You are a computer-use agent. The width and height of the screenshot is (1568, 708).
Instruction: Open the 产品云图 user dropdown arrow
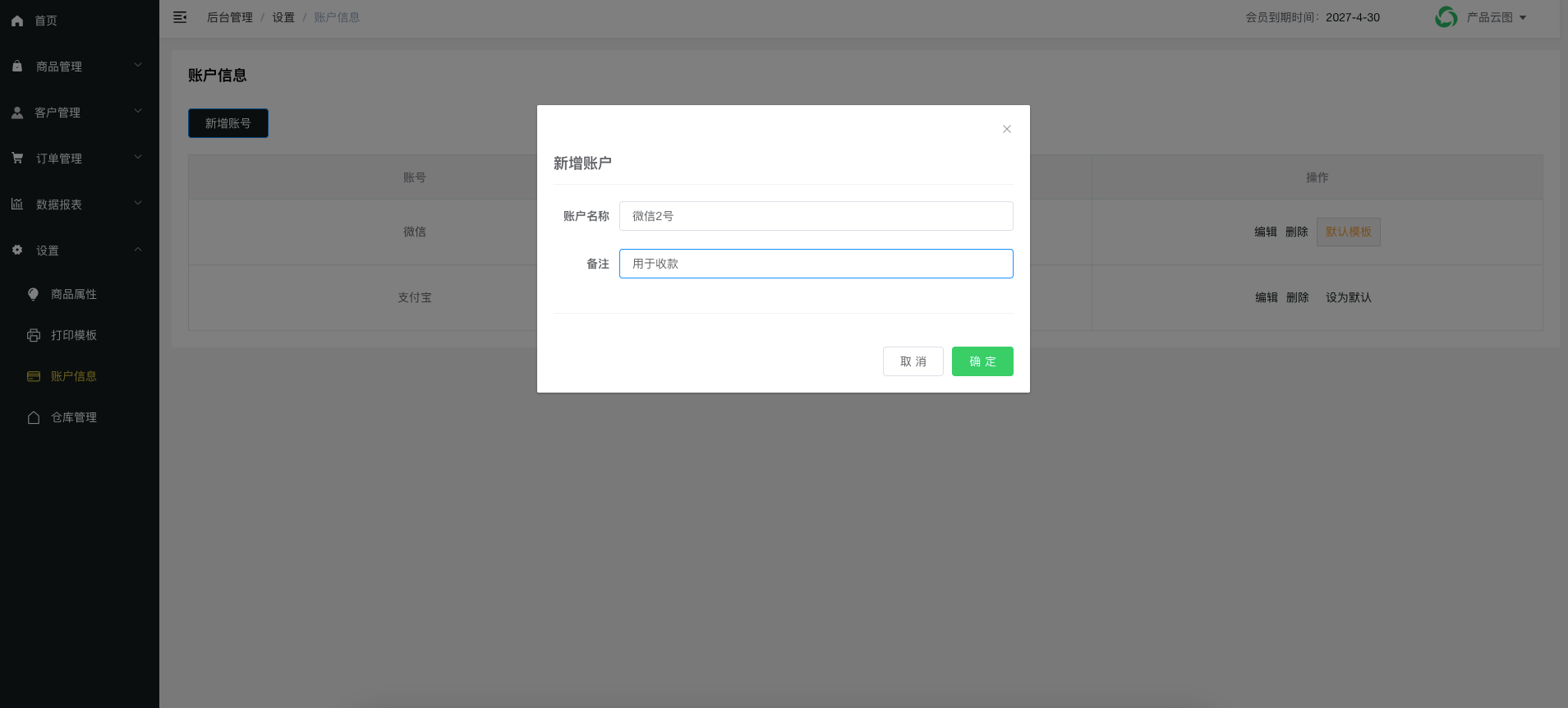click(1523, 17)
